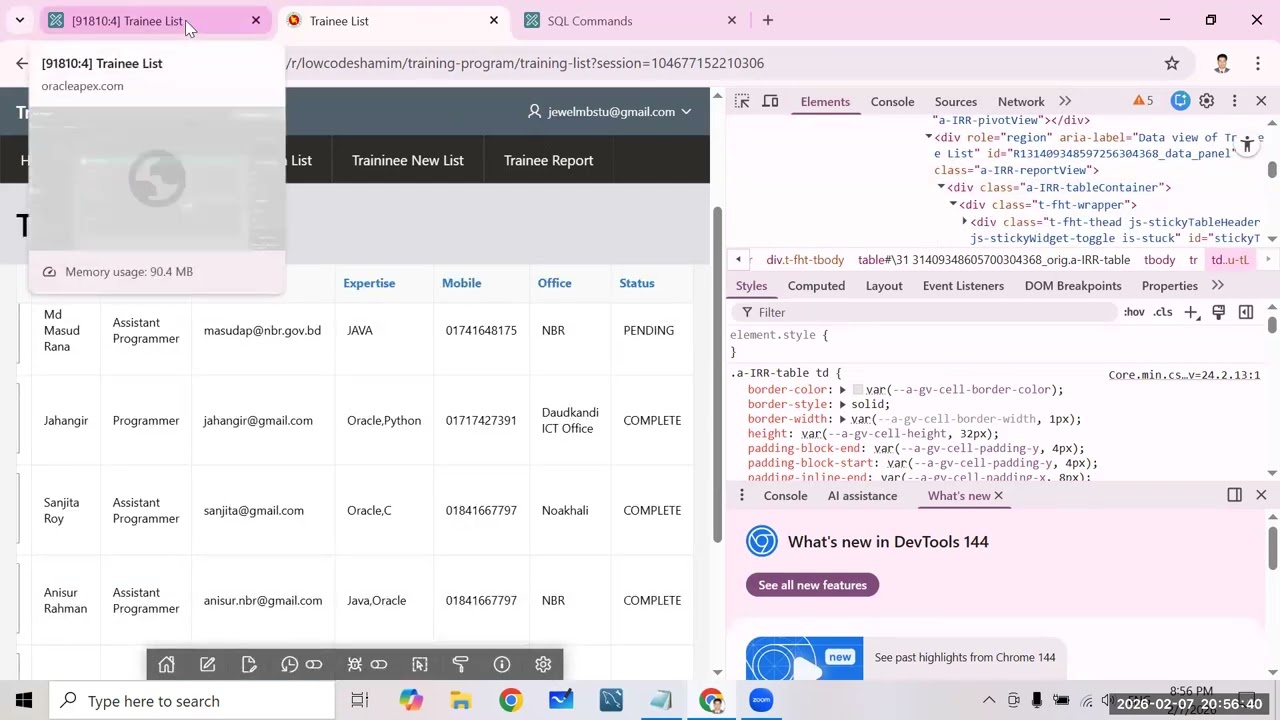Switch to the Sources tab
This screenshot has width=1280, height=720.
955,101
